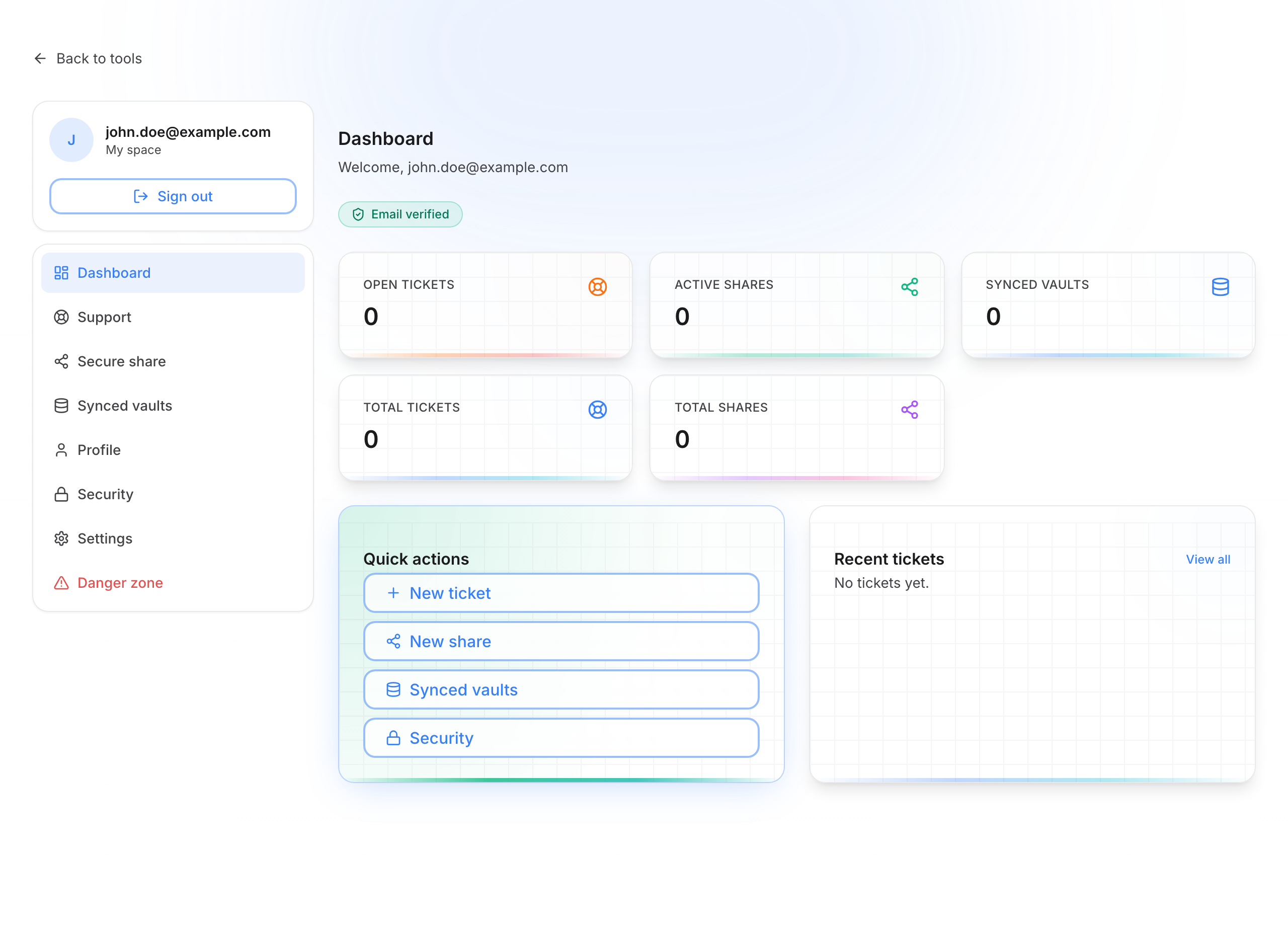Click the Sign out button
The image size is (1288, 930).
click(x=173, y=197)
